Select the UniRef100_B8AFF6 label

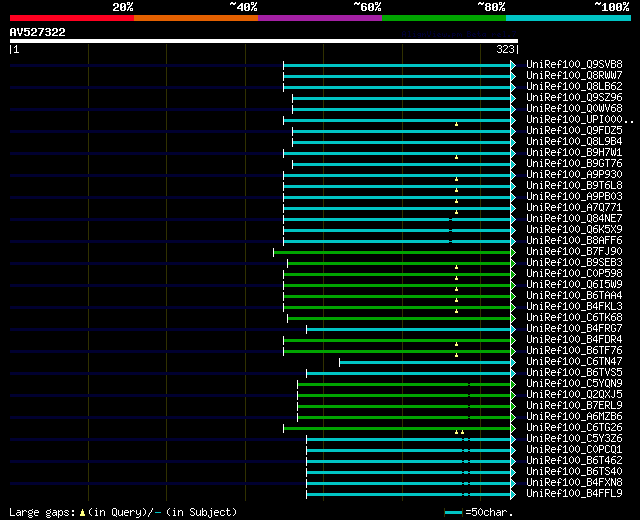pos(574,241)
